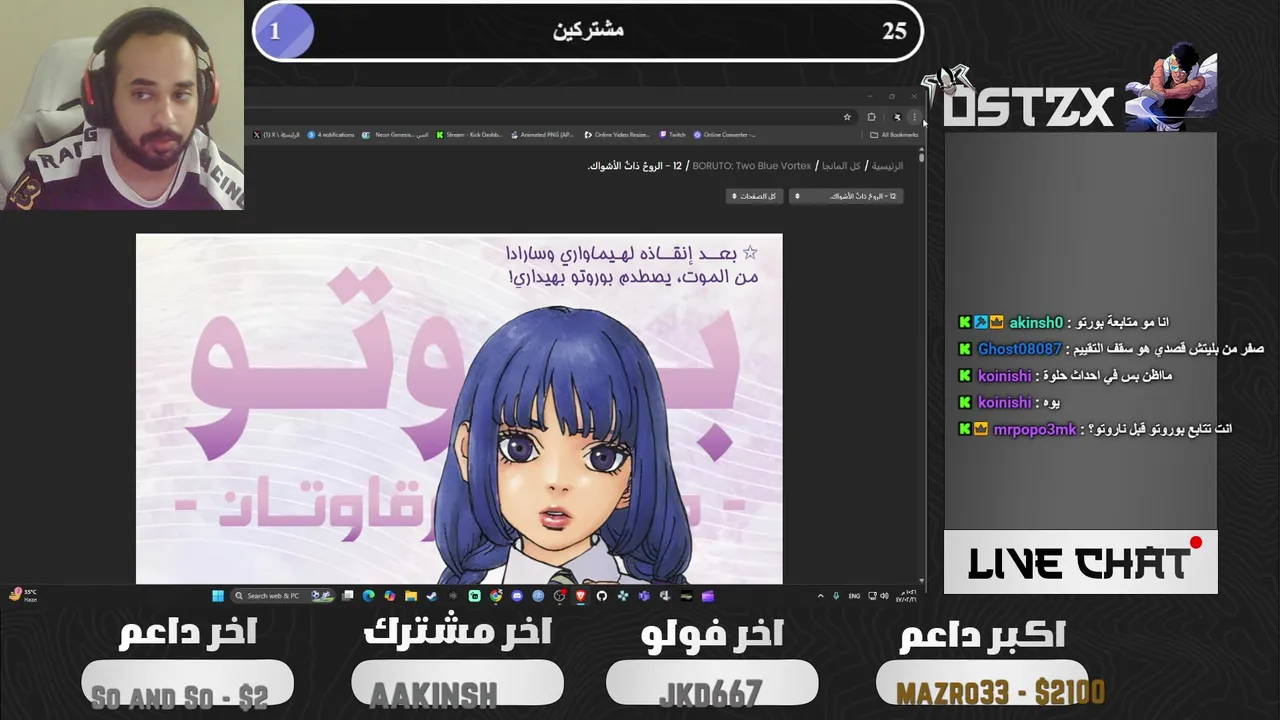Open the Neon Genesis bookmark

395,135
